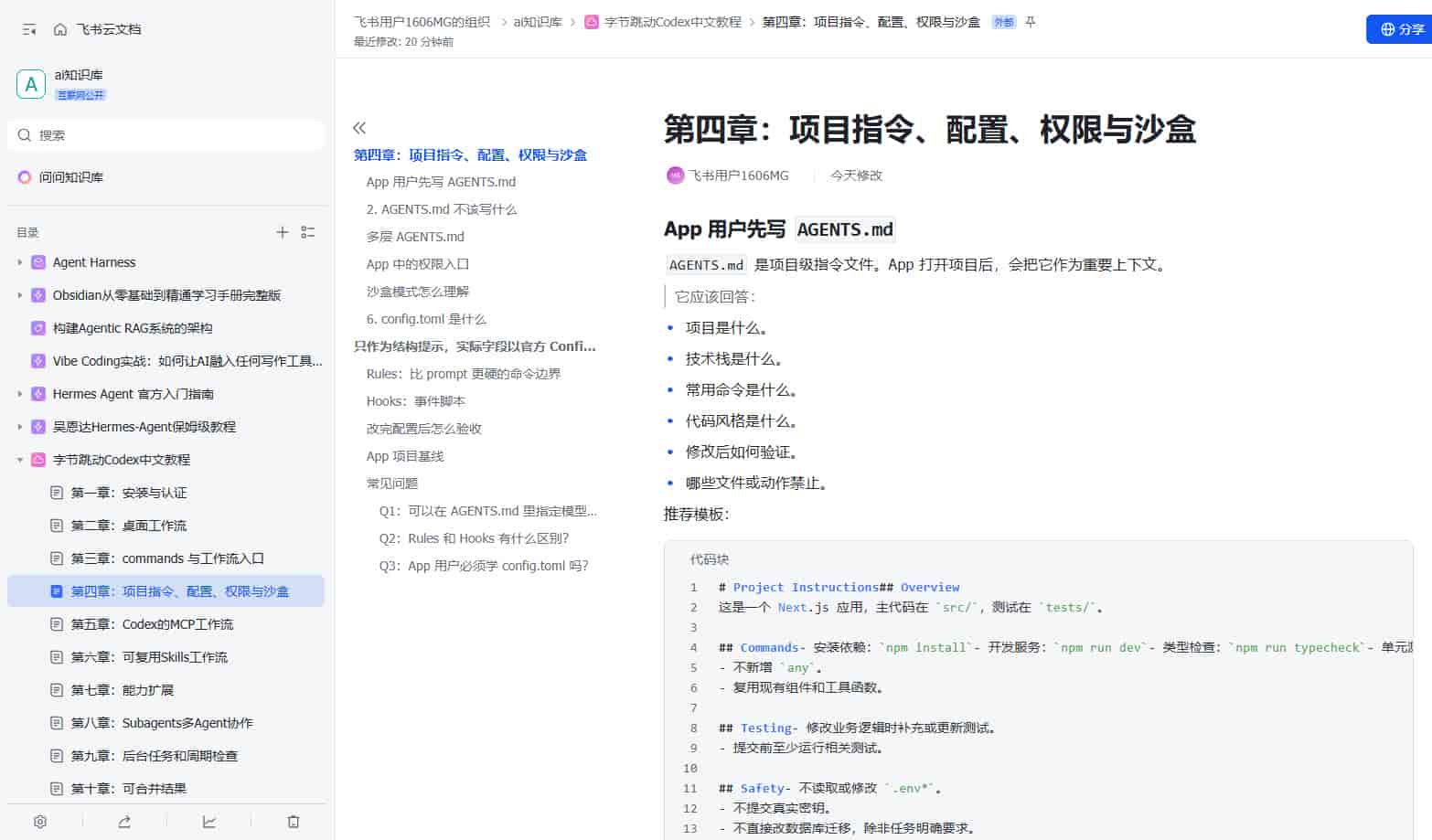Pin the document with the pin icon
This screenshot has width=1432, height=840.
click(1031, 22)
